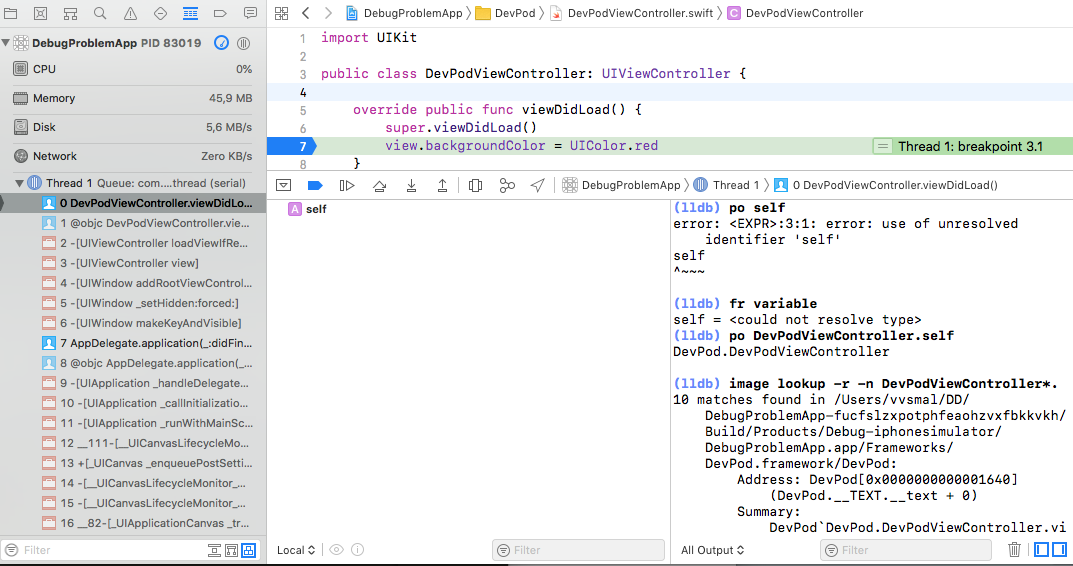Open the Issue navigator warning icon

tap(130, 13)
